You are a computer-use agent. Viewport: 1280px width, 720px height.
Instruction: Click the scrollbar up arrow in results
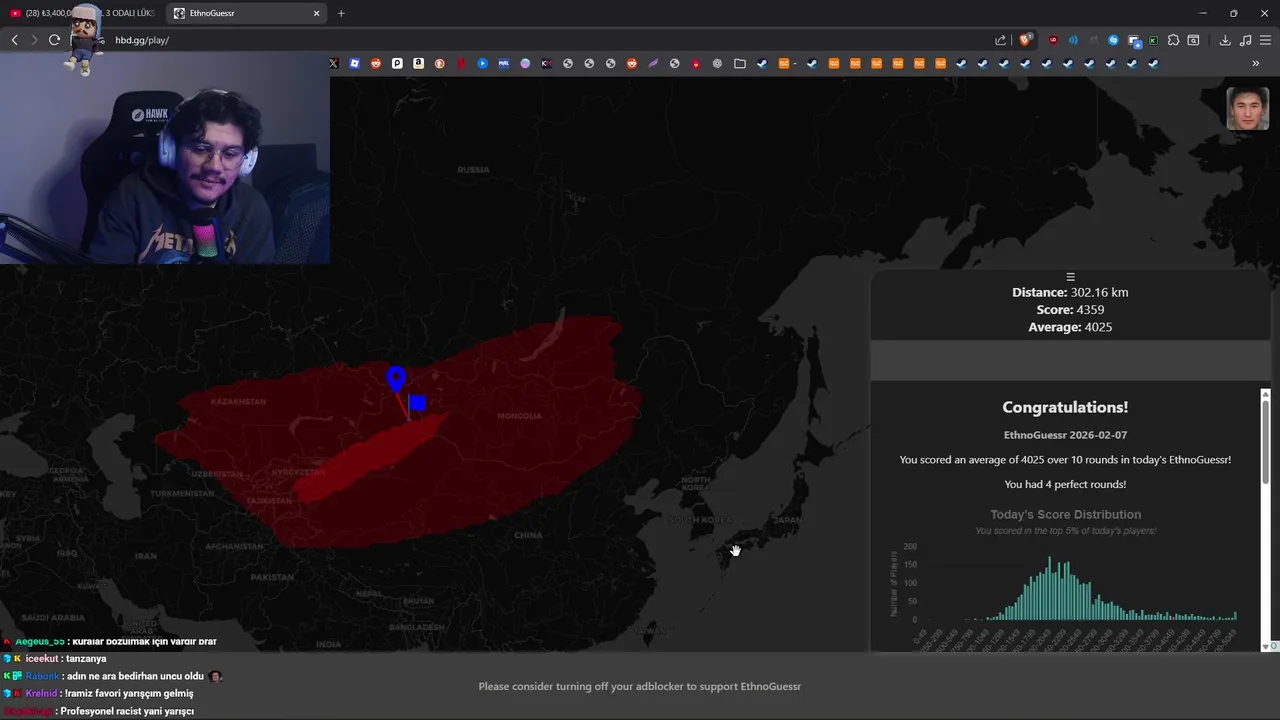1265,394
